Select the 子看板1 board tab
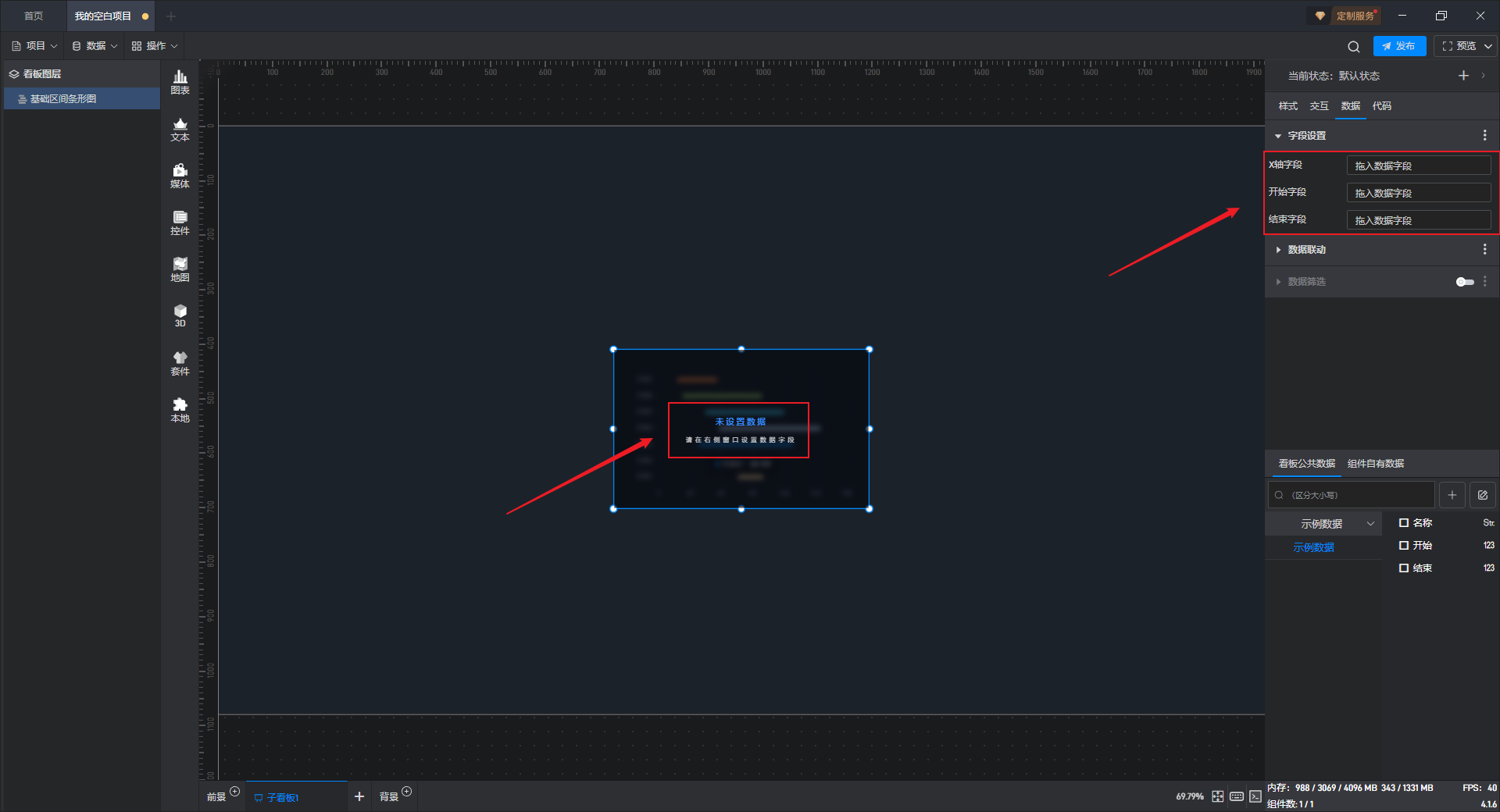Viewport: 1500px width, 812px height. (x=296, y=797)
